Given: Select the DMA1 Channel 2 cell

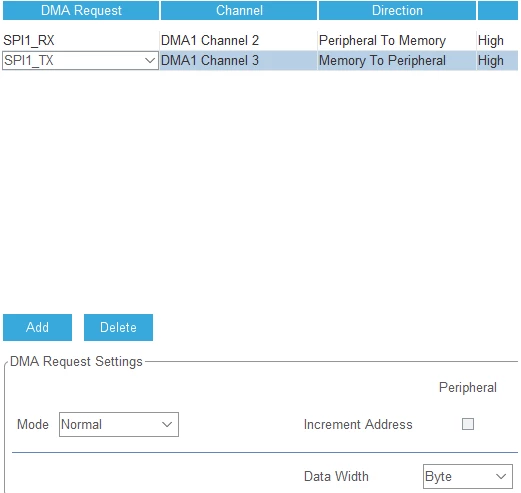Looking at the screenshot, I should click(x=238, y=40).
